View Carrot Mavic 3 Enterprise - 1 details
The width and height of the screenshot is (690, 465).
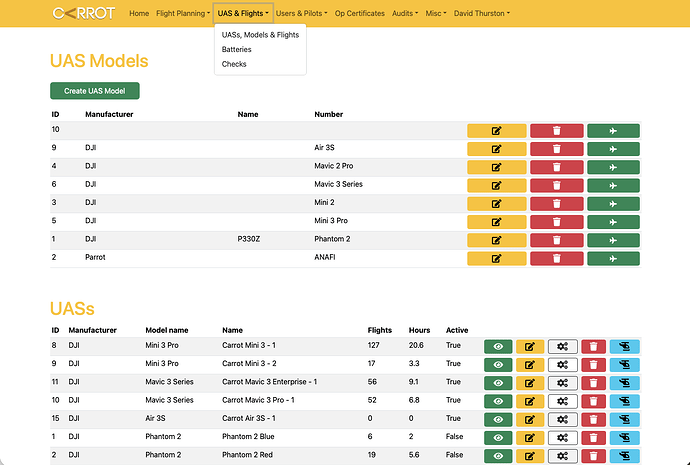[498, 383]
